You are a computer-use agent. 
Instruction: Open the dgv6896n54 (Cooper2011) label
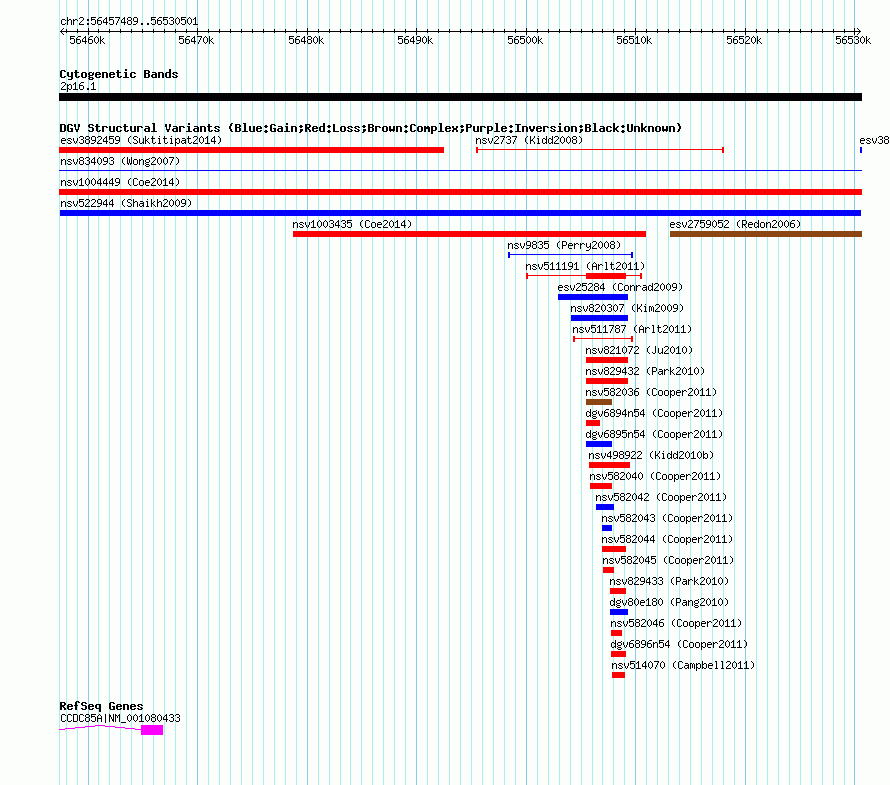coord(679,644)
